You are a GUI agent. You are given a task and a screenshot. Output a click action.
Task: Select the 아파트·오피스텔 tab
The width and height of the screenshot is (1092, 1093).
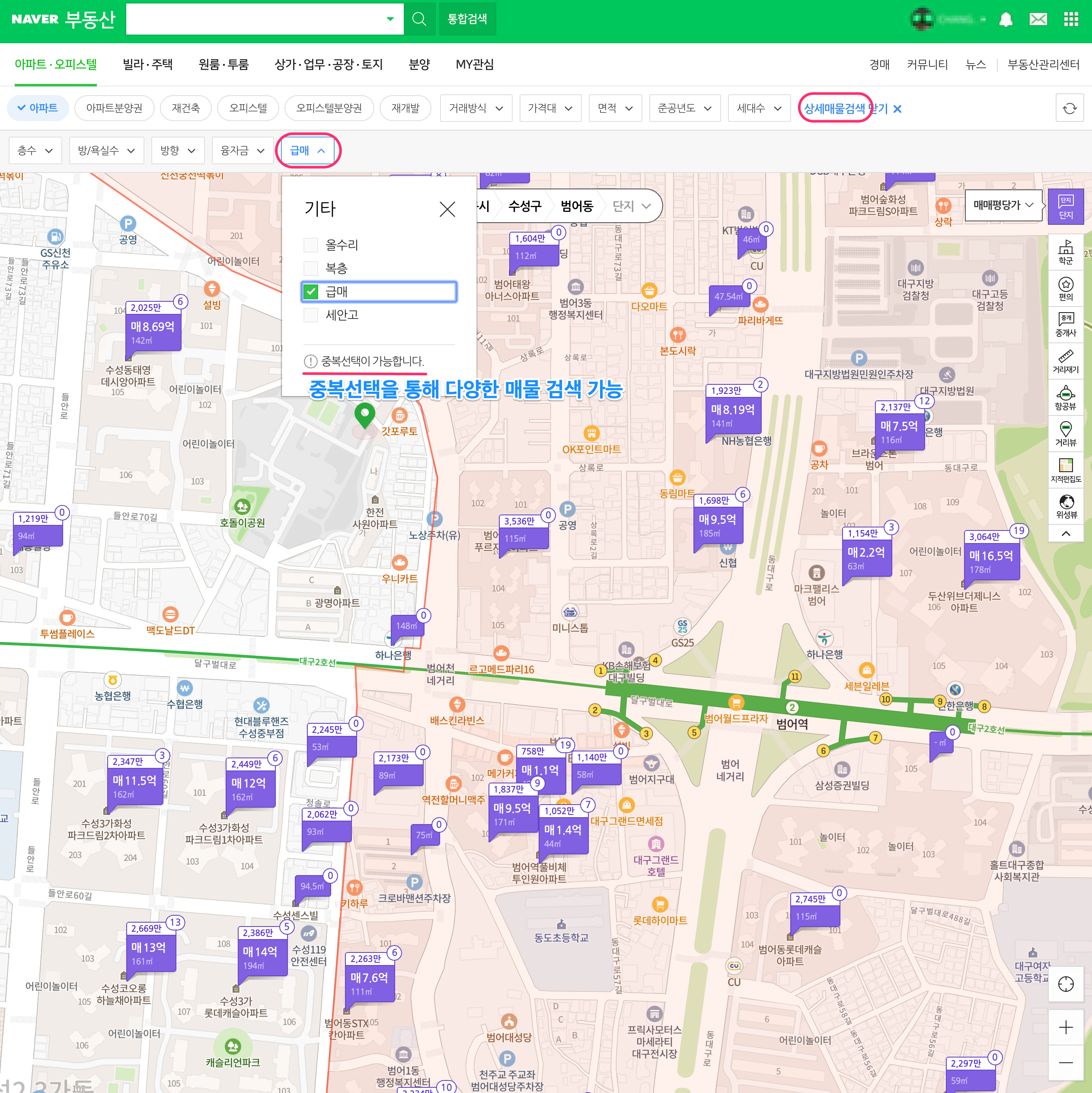click(x=55, y=64)
